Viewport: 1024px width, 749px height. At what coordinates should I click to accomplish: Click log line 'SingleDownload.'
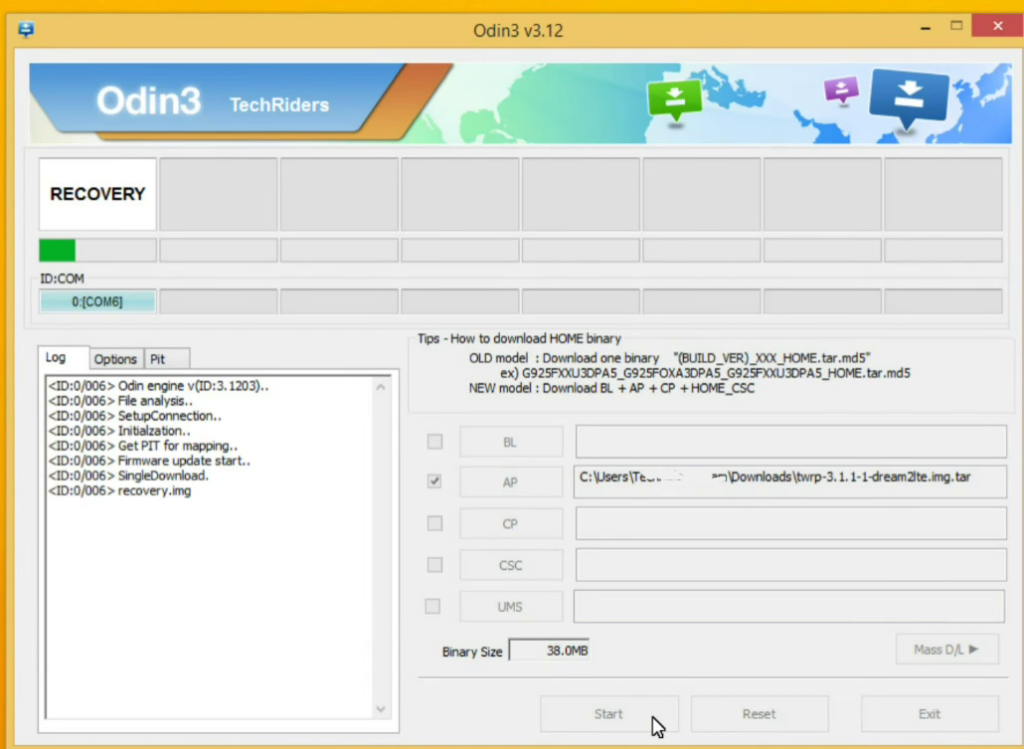coord(128,476)
